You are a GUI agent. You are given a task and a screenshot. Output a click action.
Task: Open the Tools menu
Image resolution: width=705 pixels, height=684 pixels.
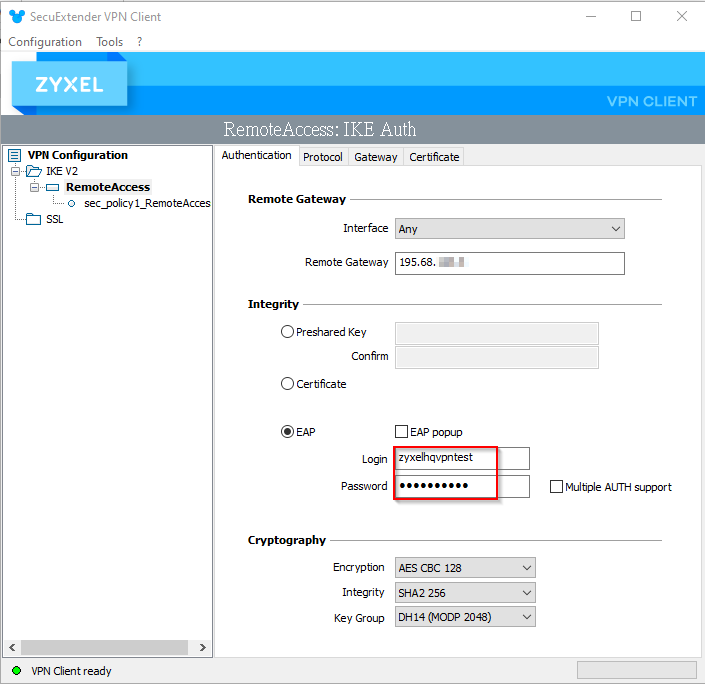tap(109, 42)
